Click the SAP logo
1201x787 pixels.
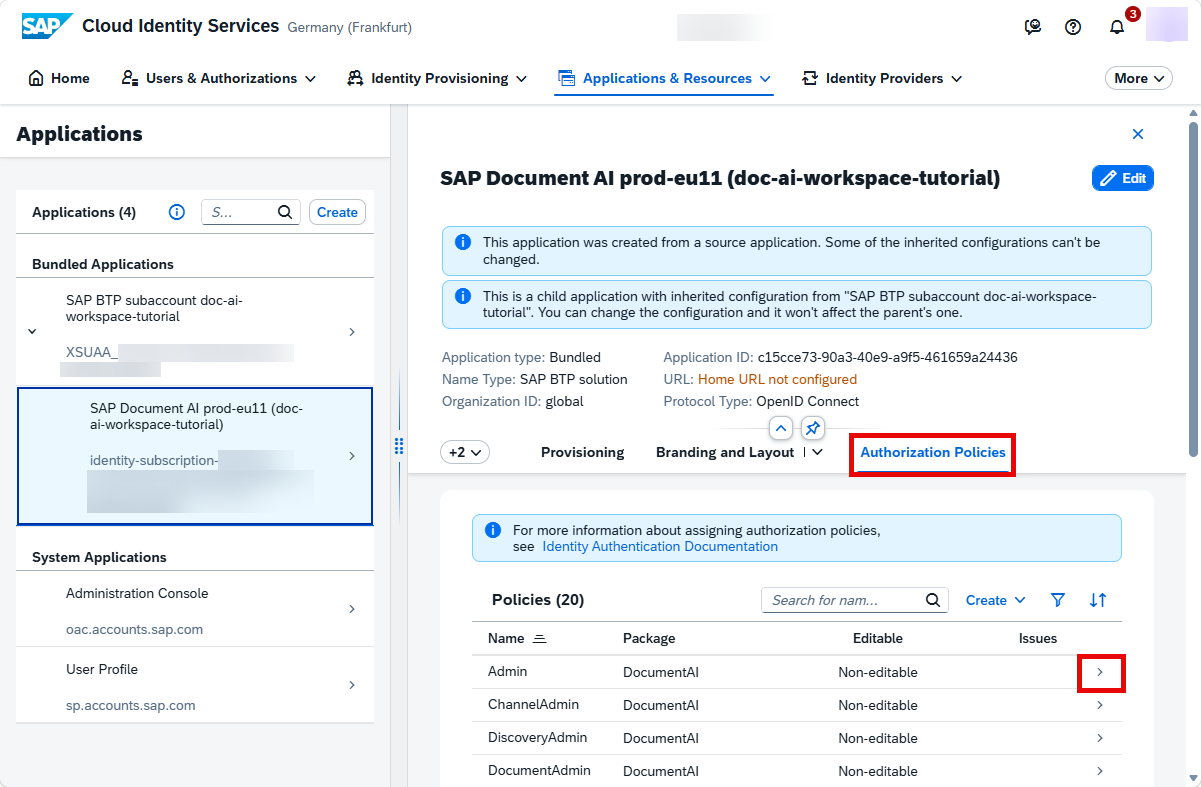[x=47, y=26]
